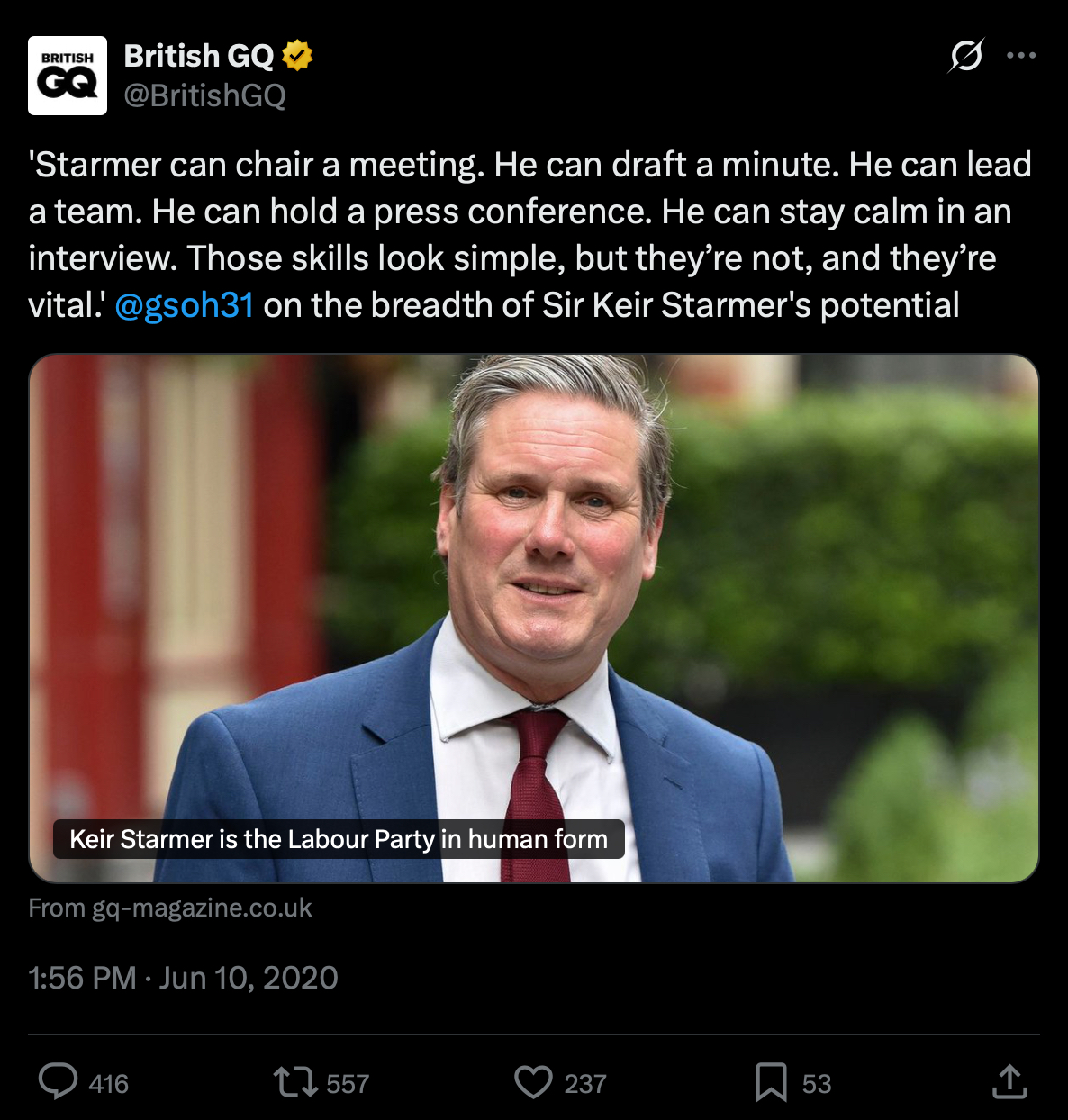The height and width of the screenshot is (1120, 1068).
Task: Visit the gq-magazine.co.uk source link
Action: tap(170, 908)
